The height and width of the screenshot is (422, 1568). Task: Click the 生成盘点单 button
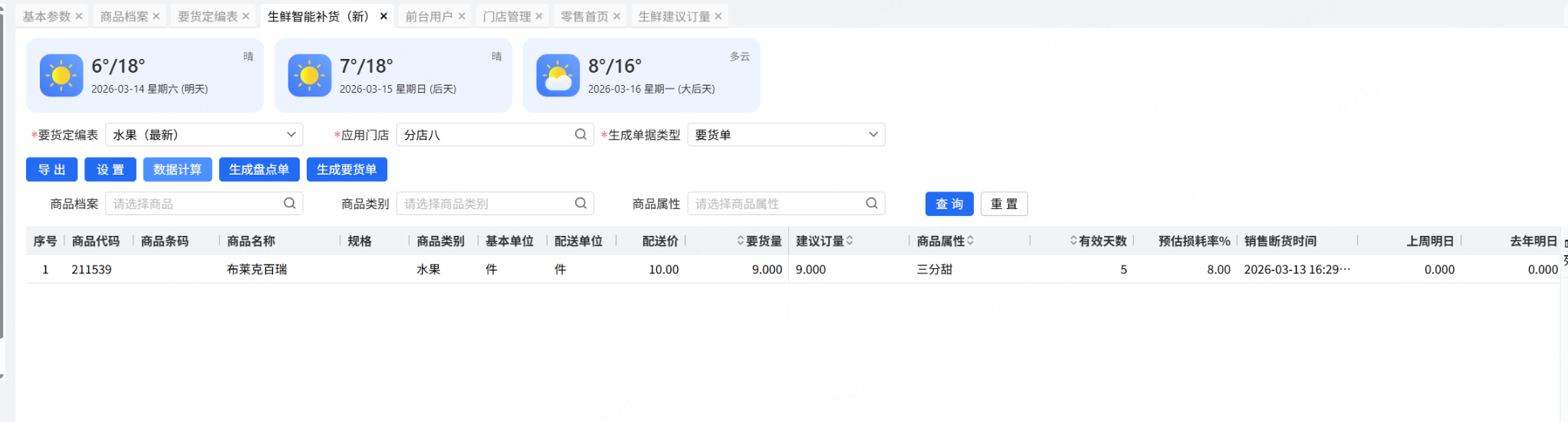[x=259, y=170]
